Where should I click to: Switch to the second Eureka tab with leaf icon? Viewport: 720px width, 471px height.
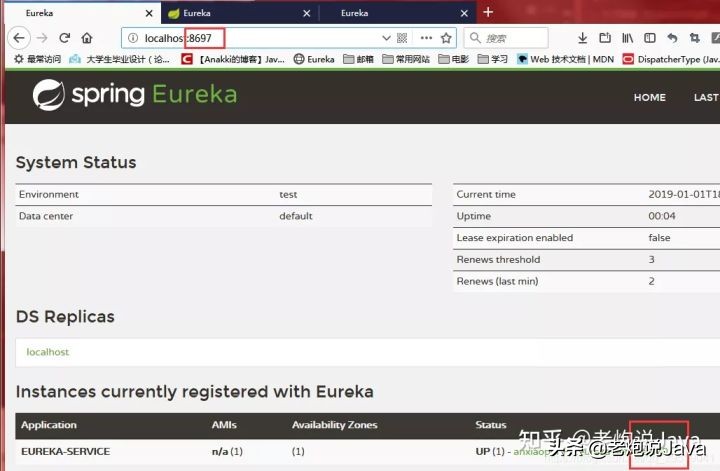coord(240,13)
